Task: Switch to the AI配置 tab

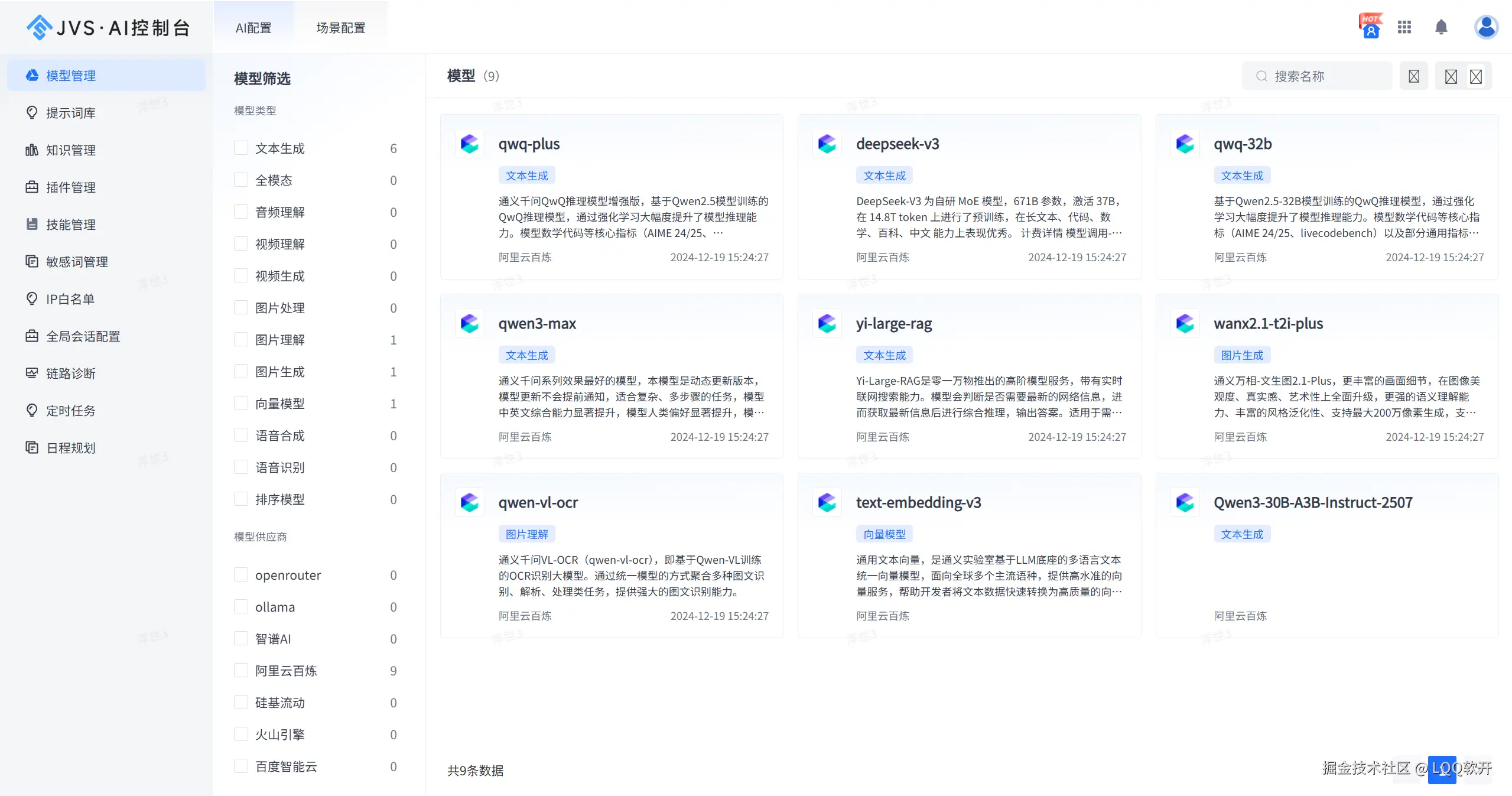Action: click(x=253, y=28)
